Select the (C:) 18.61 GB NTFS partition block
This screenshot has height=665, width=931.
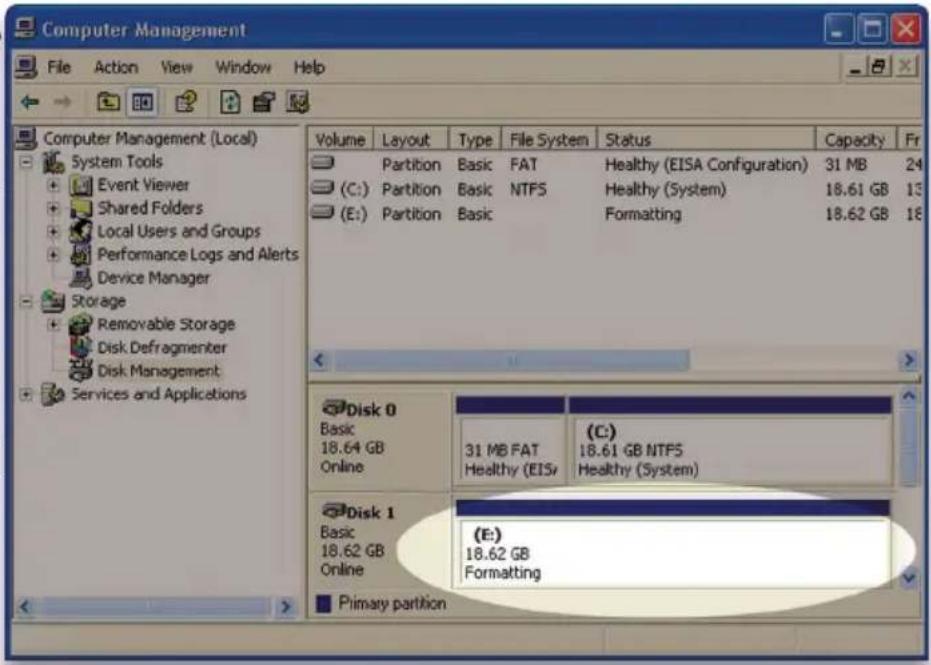click(730, 440)
